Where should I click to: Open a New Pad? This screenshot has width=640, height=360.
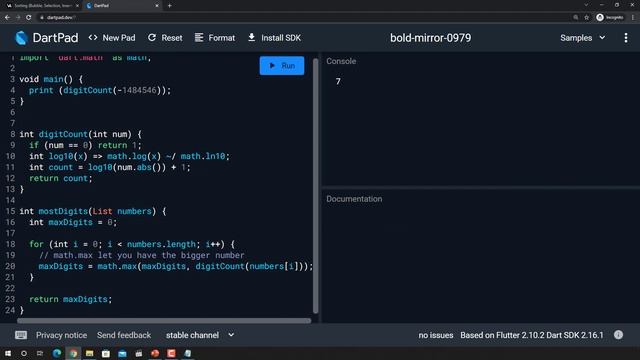click(112, 38)
